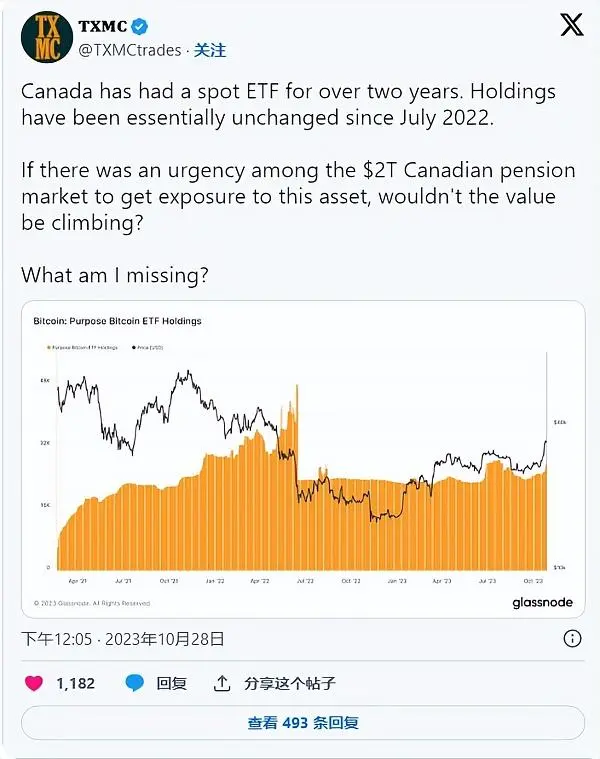Click the share arrow icon

pos(222,684)
